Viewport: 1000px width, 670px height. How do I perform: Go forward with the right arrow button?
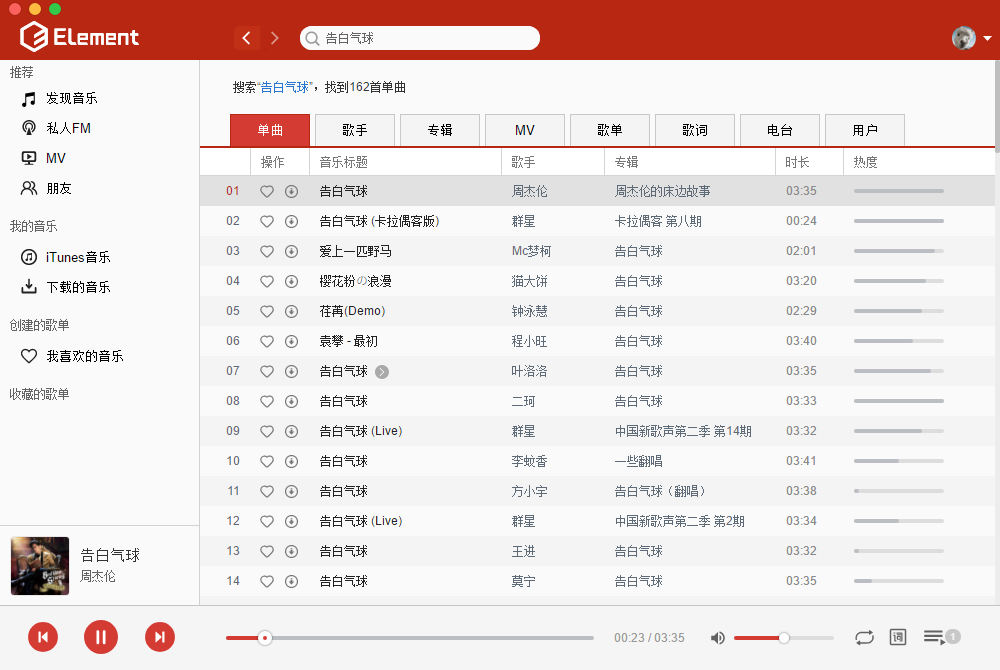[x=274, y=38]
